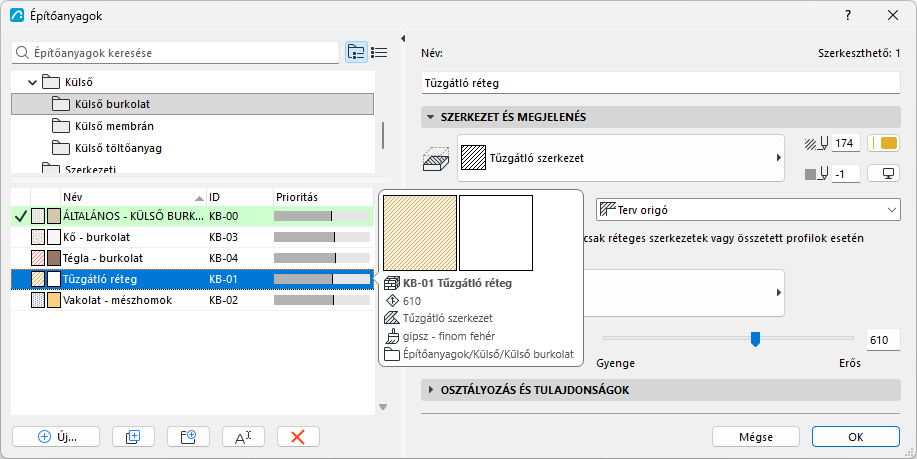Click the Mégse cancel button
Screen dimensions: 917x459
pyautogui.click(x=756, y=437)
